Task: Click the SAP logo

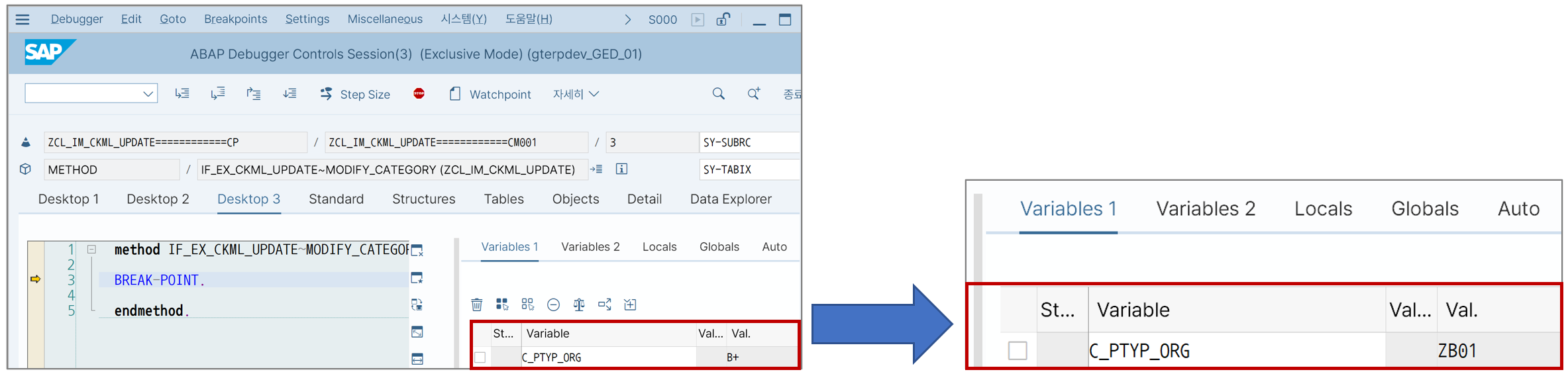Action: click(50, 52)
